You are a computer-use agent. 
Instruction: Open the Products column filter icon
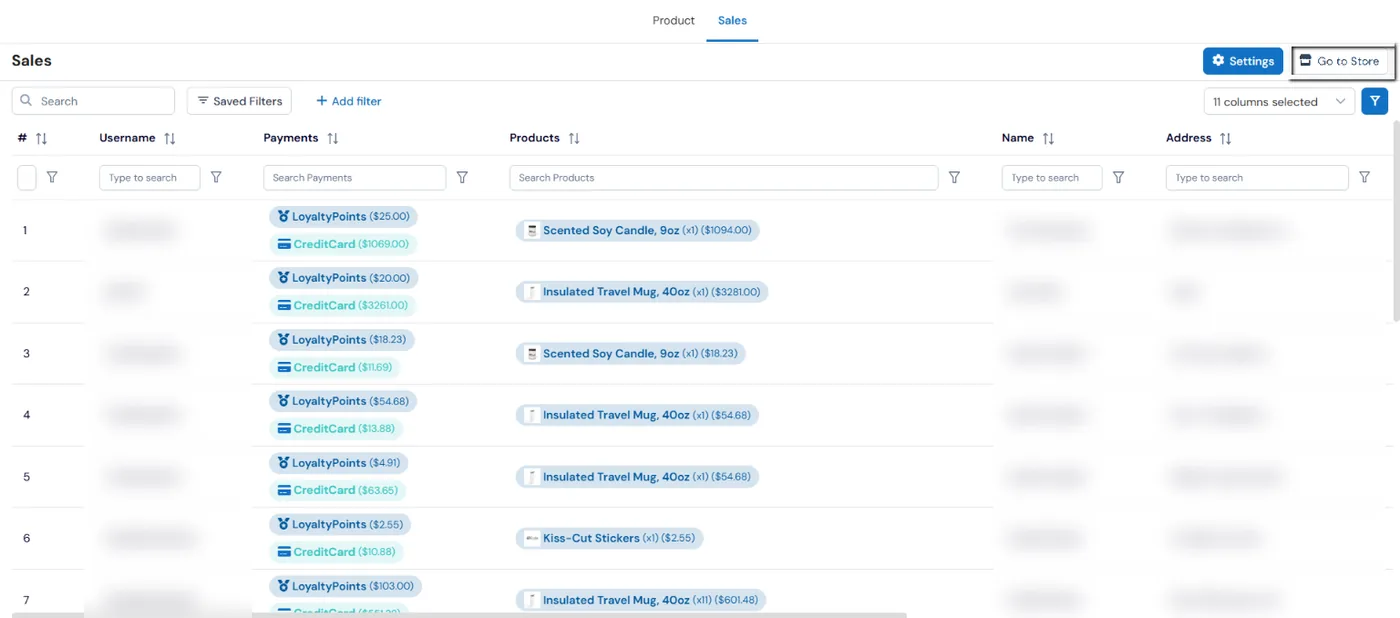(954, 177)
